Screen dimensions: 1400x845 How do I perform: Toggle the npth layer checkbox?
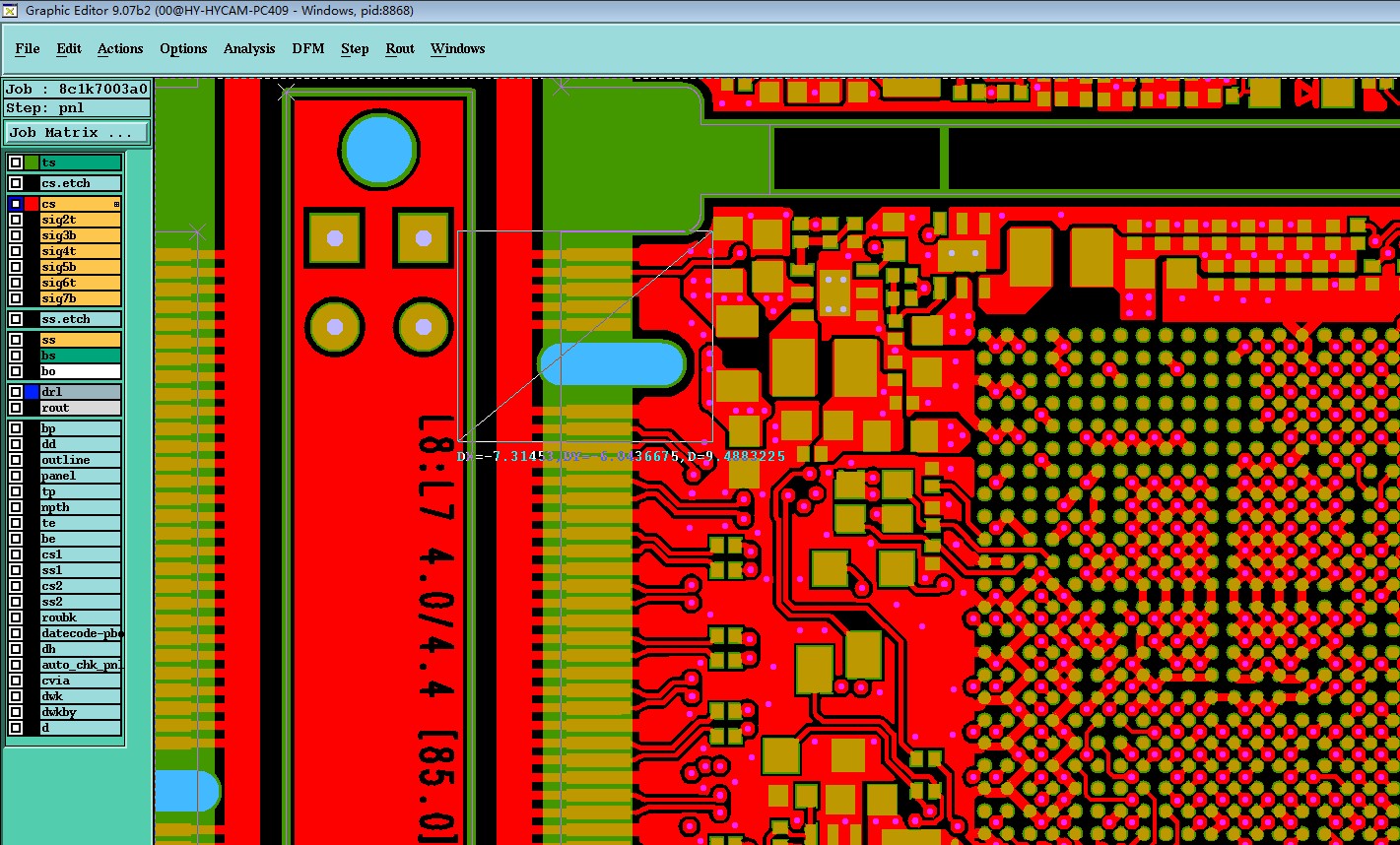tap(16, 507)
